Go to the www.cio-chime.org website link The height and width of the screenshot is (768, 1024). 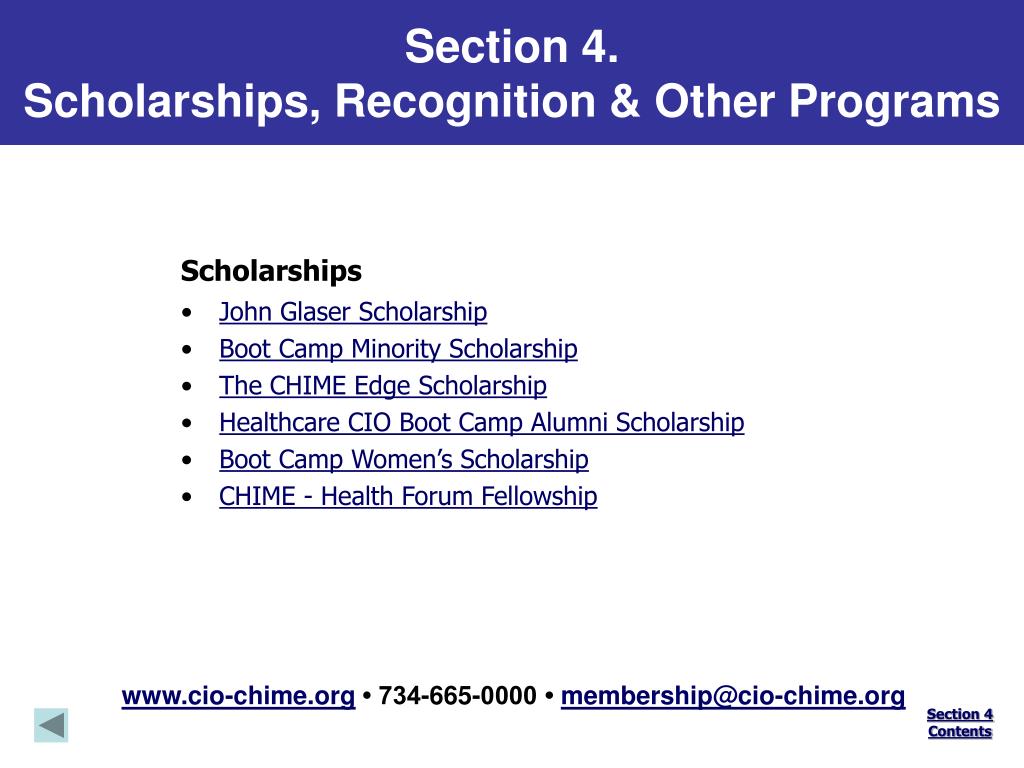click(238, 696)
